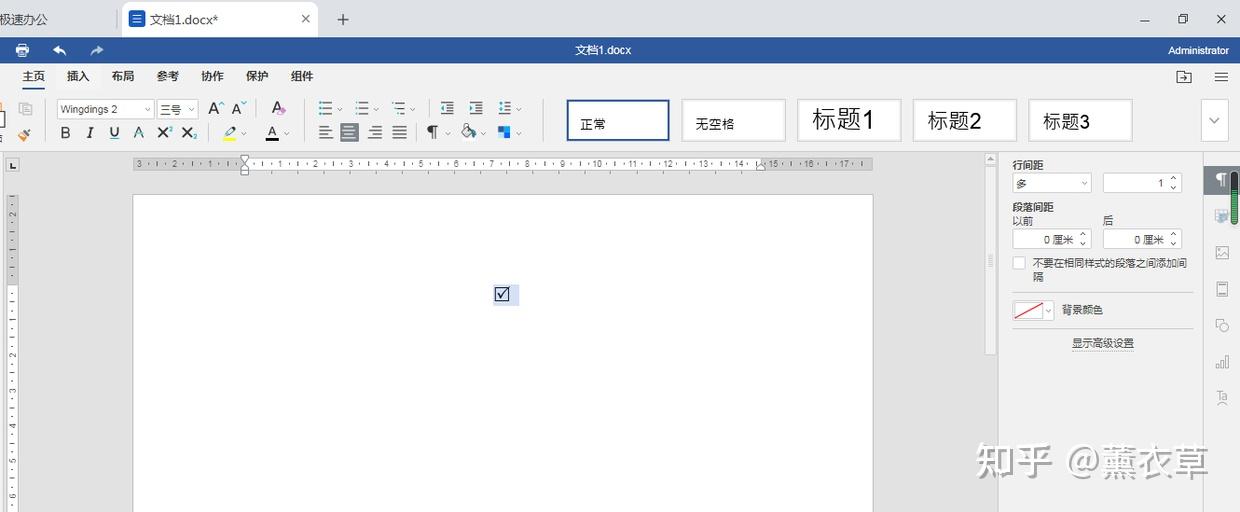The height and width of the screenshot is (512, 1240).
Task: Decrease paragraph indent
Action: (x=447, y=108)
